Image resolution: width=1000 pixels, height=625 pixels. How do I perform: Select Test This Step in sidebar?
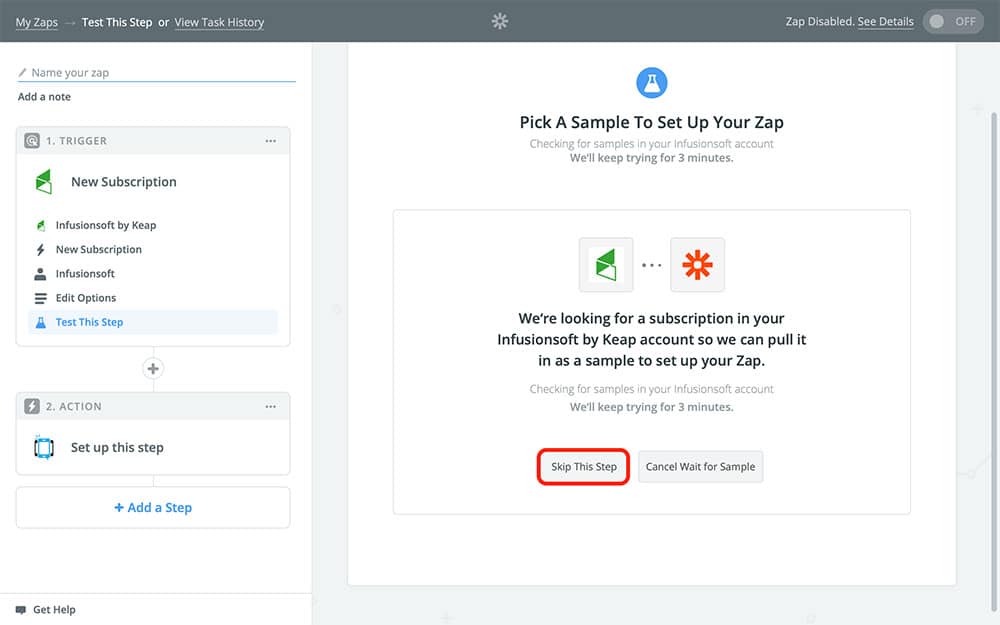coord(89,322)
